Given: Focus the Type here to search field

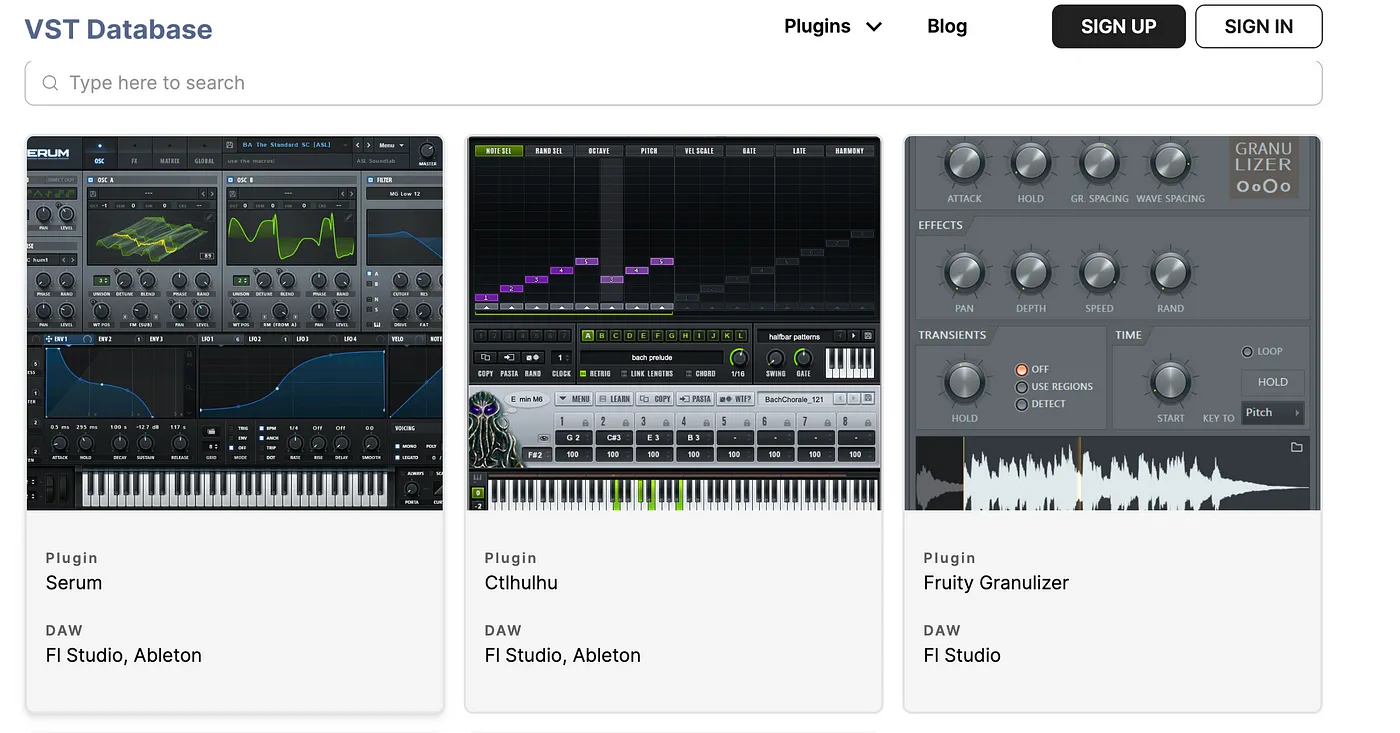Looking at the screenshot, I should point(673,83).
